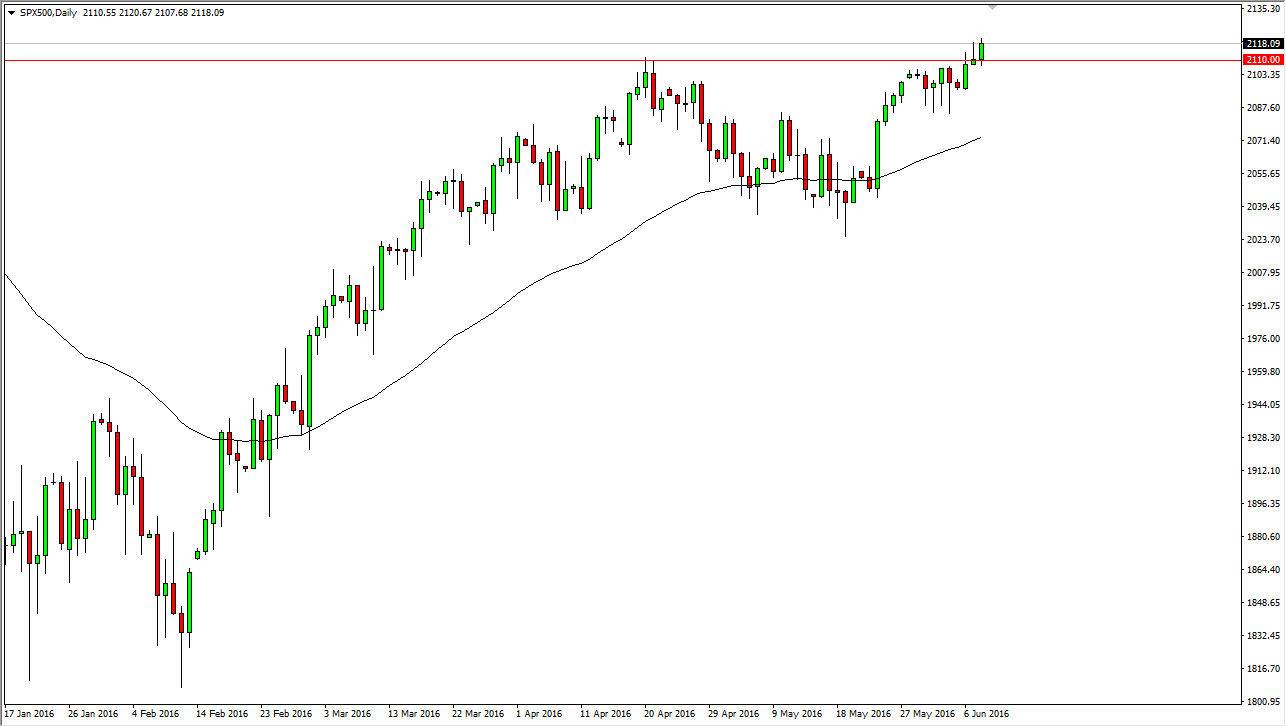Viewport: 1286px width, 727px height.
Task: Select the SPX500,Daily title text
Action: click(x=45, y=12)
